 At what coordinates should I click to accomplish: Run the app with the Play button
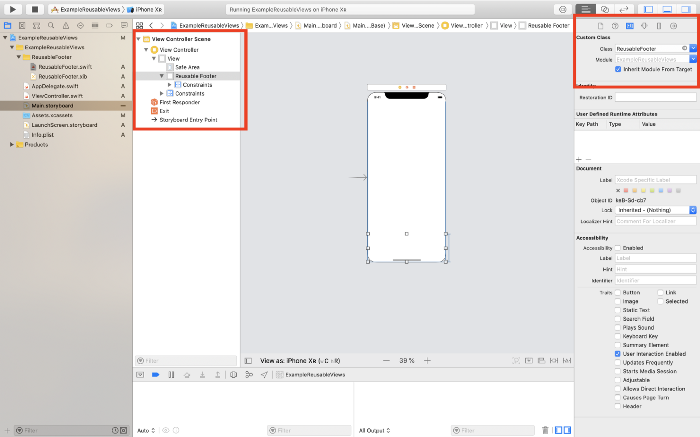point(12,9)
